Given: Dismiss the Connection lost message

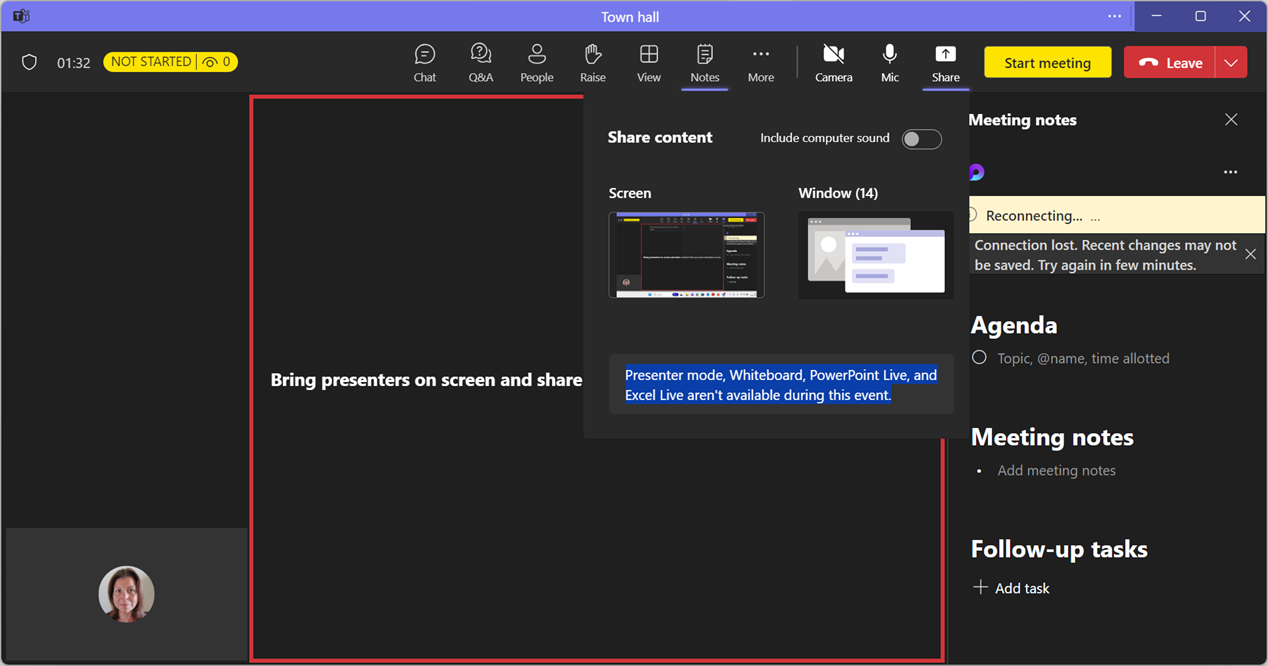Looking at the screenshot, I should [x=1251, y=255].
